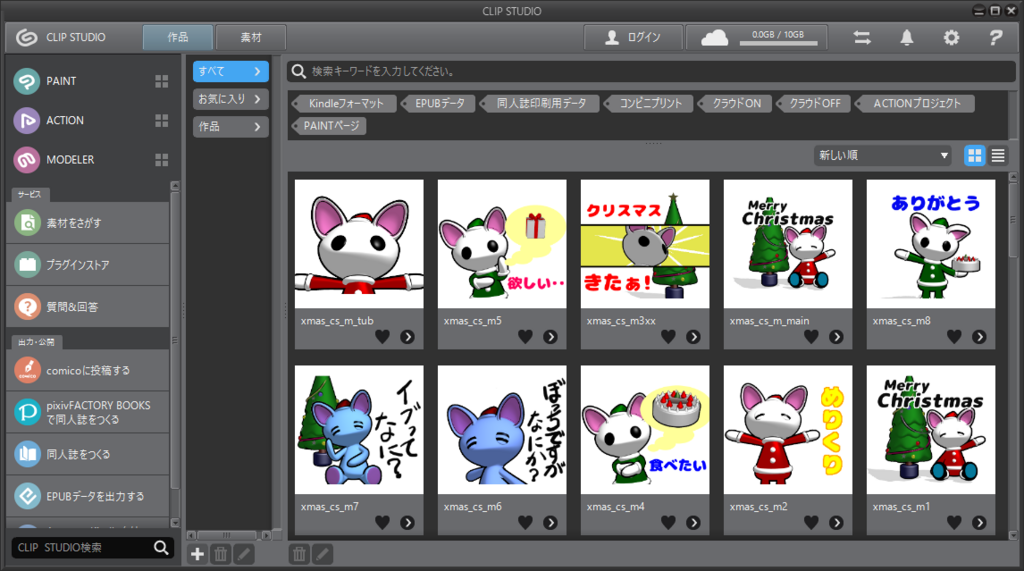Viewport: 1024px width, 571px height.
Task: Open 素材をさがす material search service
Action: (88, 223)
